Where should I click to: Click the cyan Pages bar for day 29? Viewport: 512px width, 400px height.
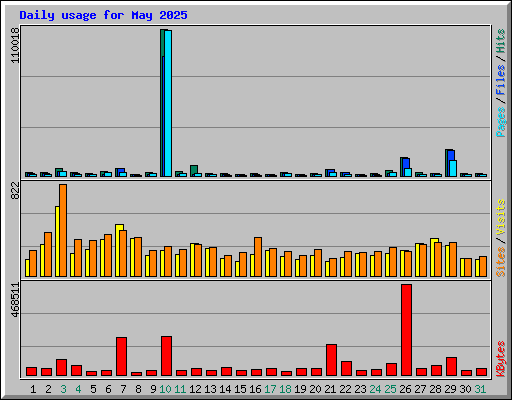[x=453, y=168]
